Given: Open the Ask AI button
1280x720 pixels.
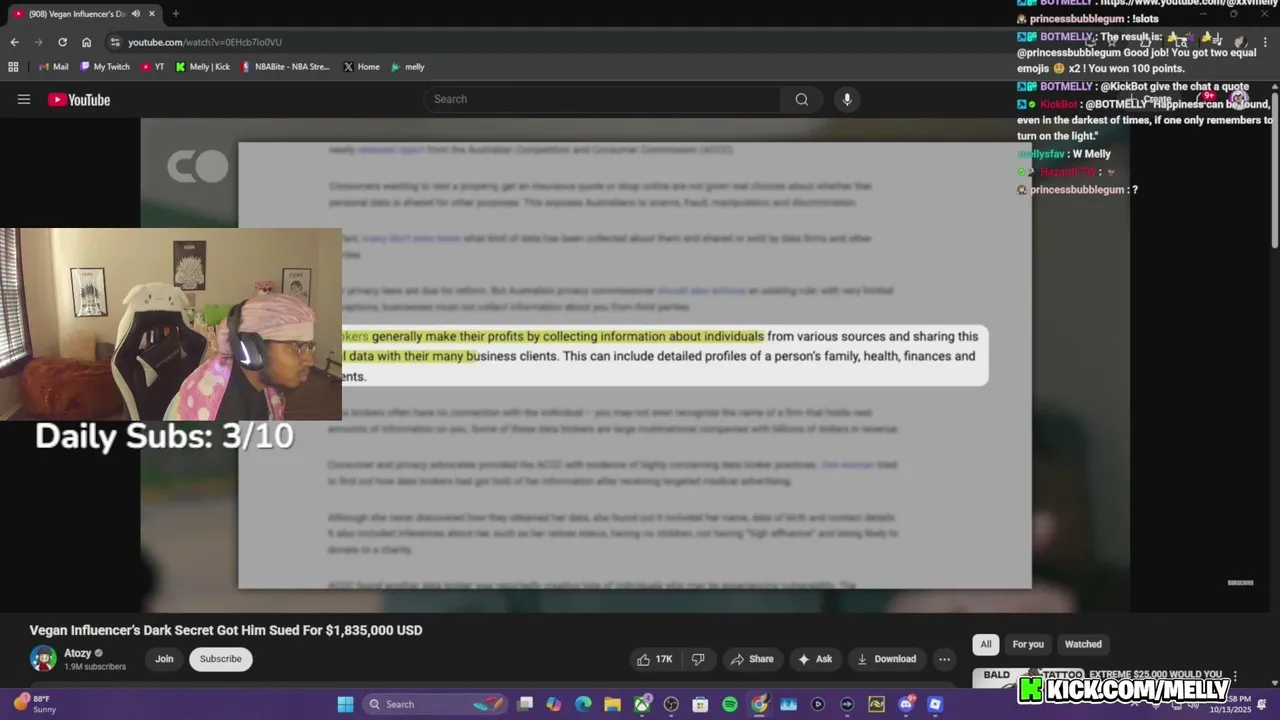Looking at the screenshot, I should click(815, 659).
